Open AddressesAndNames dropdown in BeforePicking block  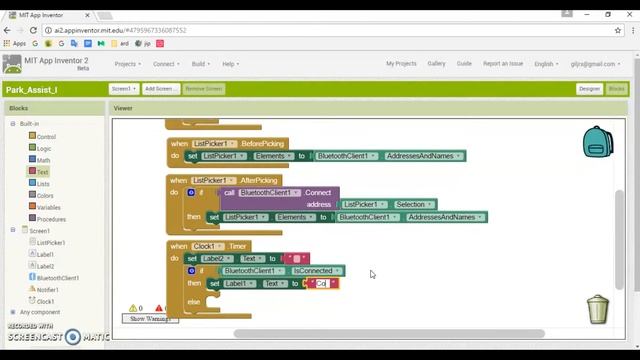click(x=424, y=156)
